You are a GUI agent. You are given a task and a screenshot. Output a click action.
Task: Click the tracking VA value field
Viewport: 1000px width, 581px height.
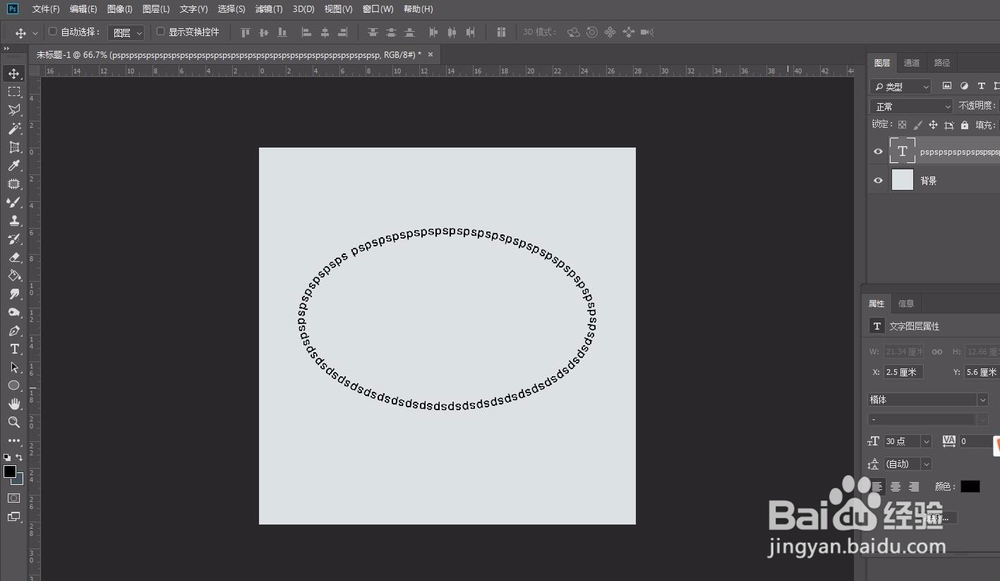click(x=974, y=441)
